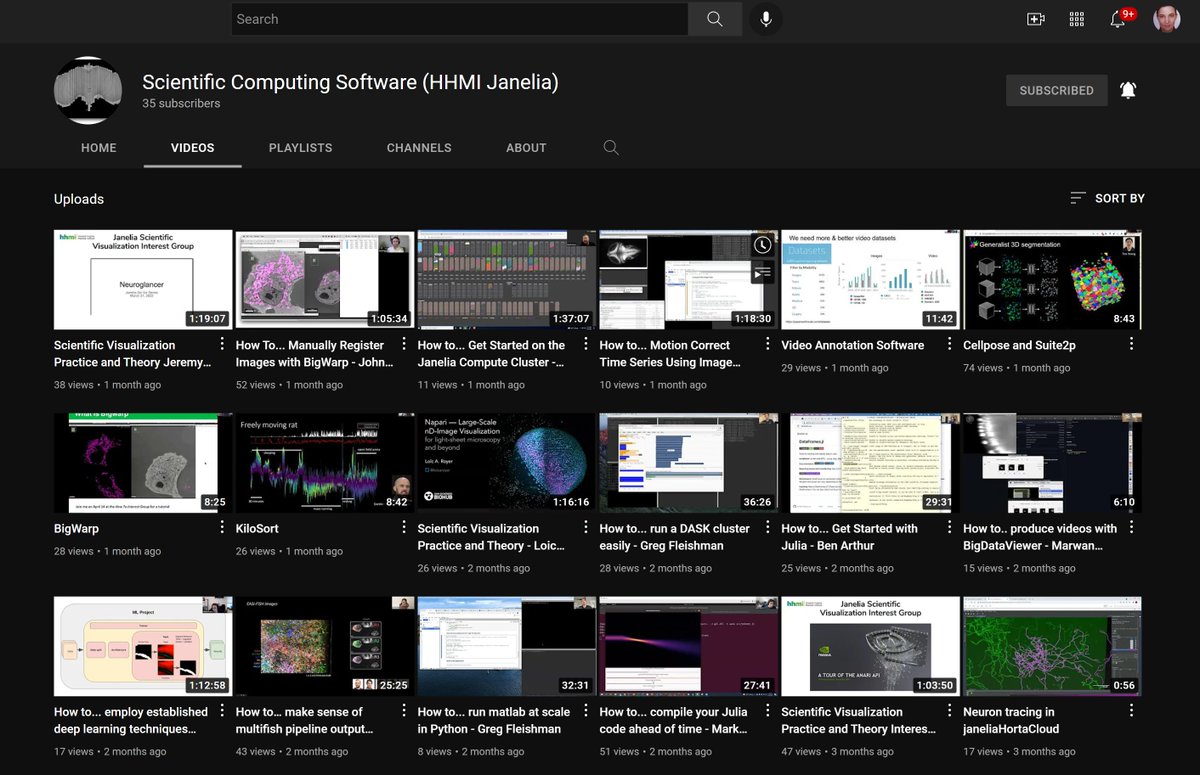Image resolution: width=1200 pixels, height=775 pixels.
Task: Open options menu for DASK cluster video
Action: [768, 528]
